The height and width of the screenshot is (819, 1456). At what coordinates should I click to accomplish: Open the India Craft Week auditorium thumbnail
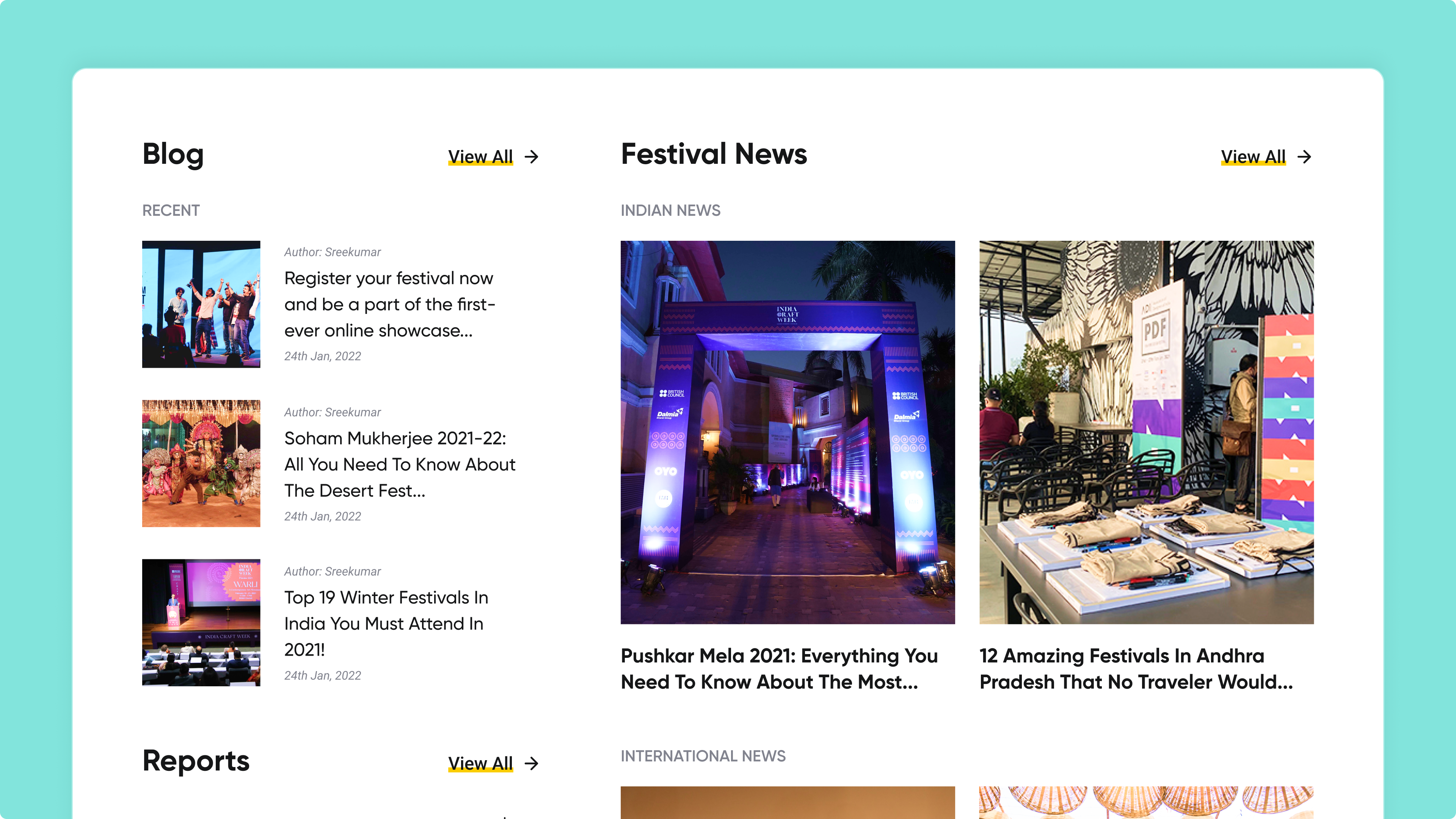[201, 622]
